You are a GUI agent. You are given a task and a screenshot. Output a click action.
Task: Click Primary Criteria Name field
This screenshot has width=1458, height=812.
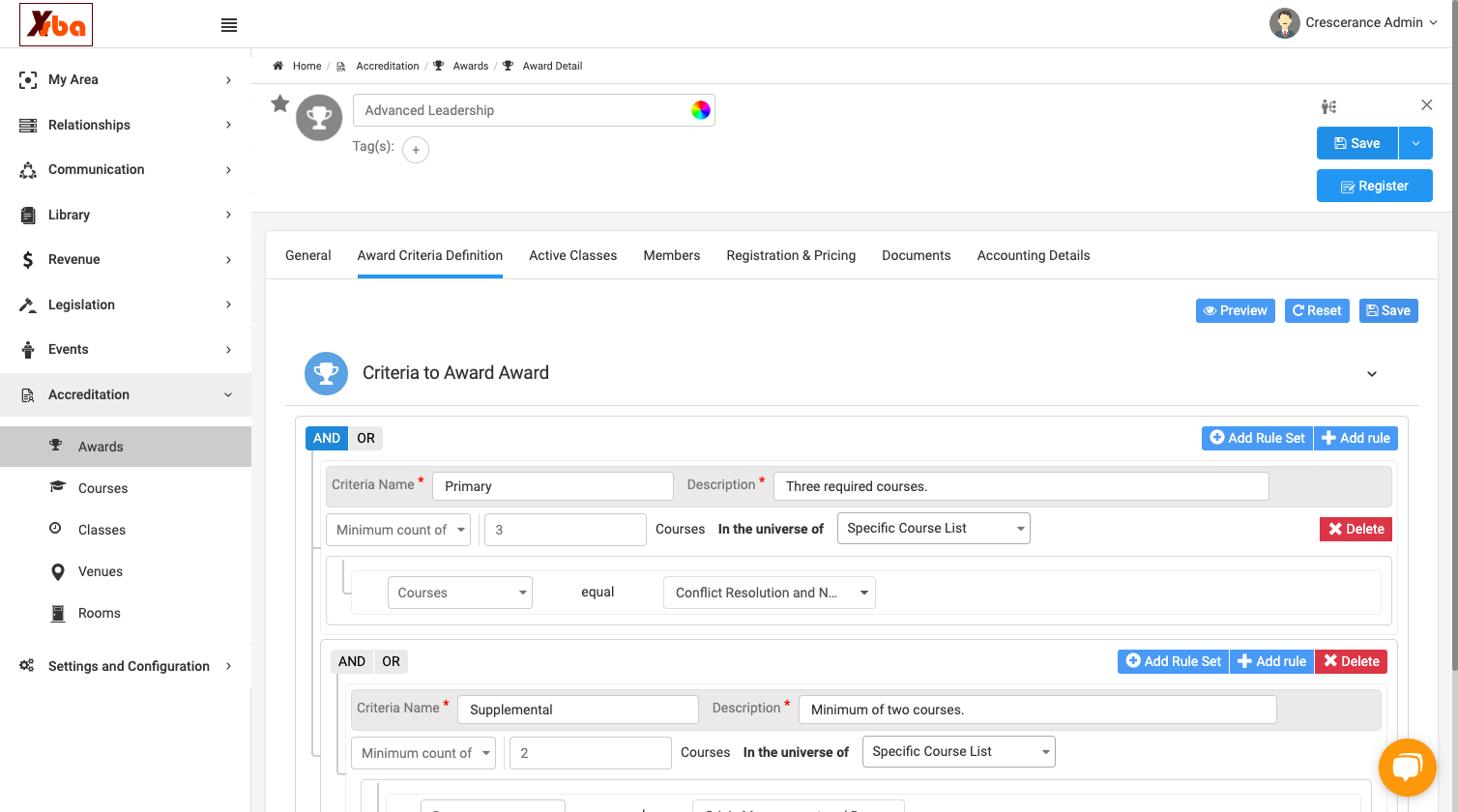coord(553,486)
